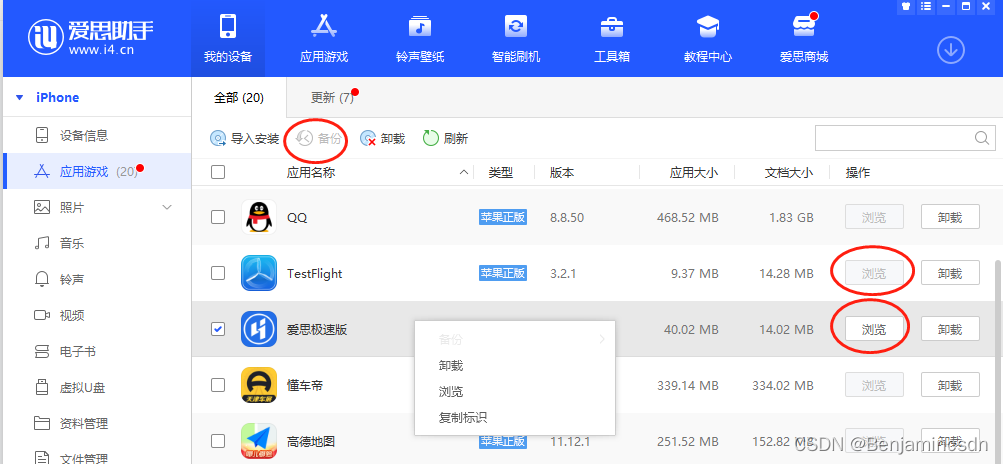Switch to the 更新 (7) tab
This screenshot has width=1003, height=464.
[332, 98]
